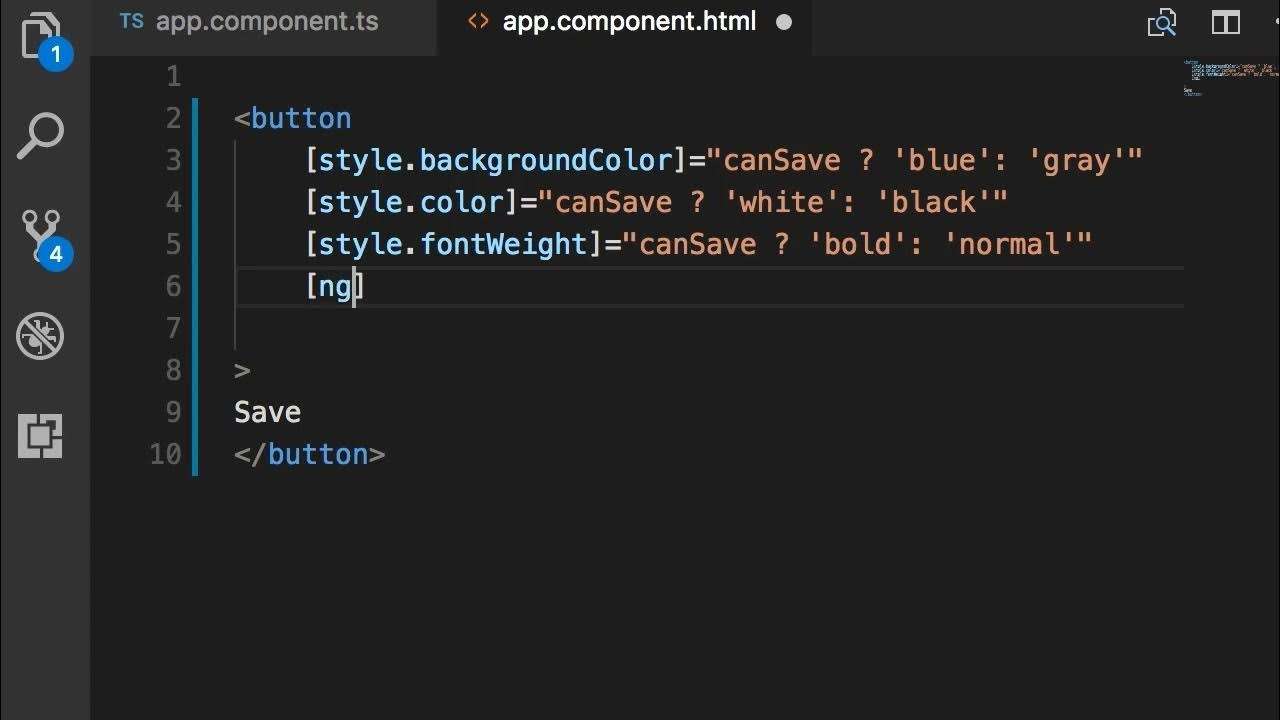Open the Debug view

point(41,336)
